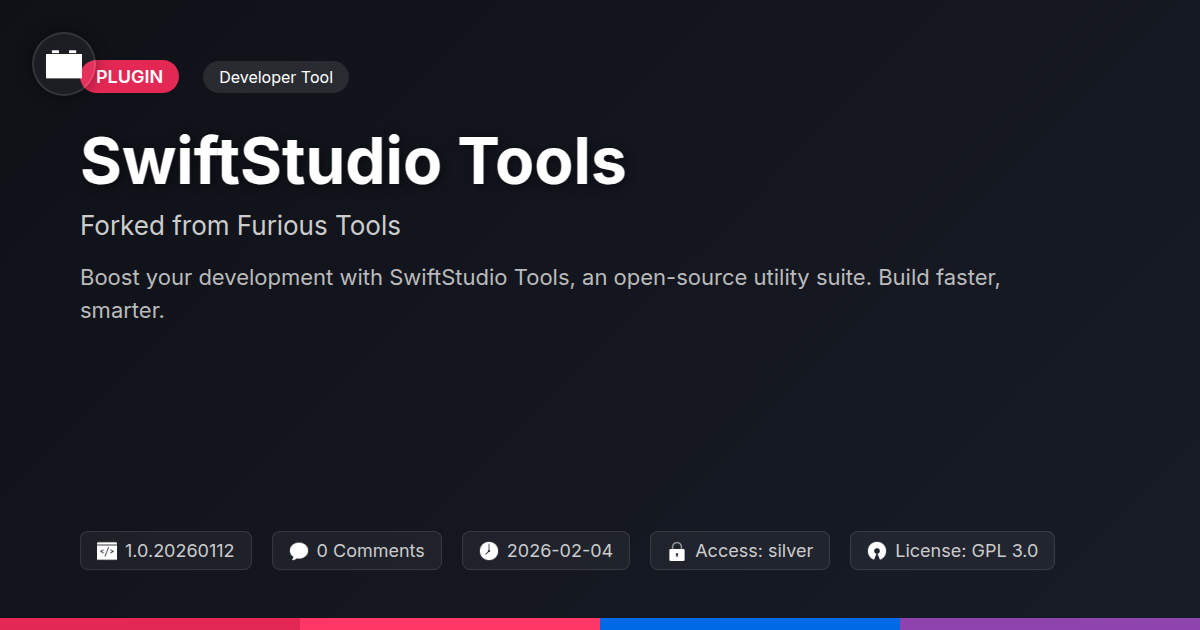Click the code version icon
The height and width of the screenshot is (630, 1200).
[107, 551]
